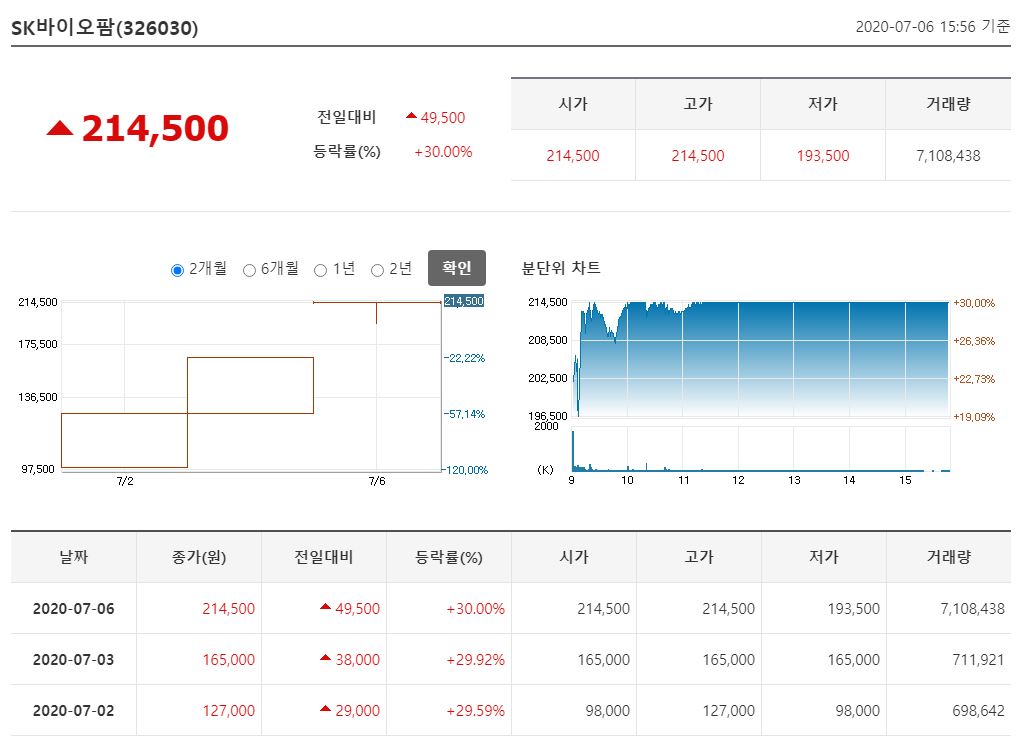The width and height of the screenshot is (1019, 750).
Task: Click the 날짜 column header
Action: tap(71, 557)
